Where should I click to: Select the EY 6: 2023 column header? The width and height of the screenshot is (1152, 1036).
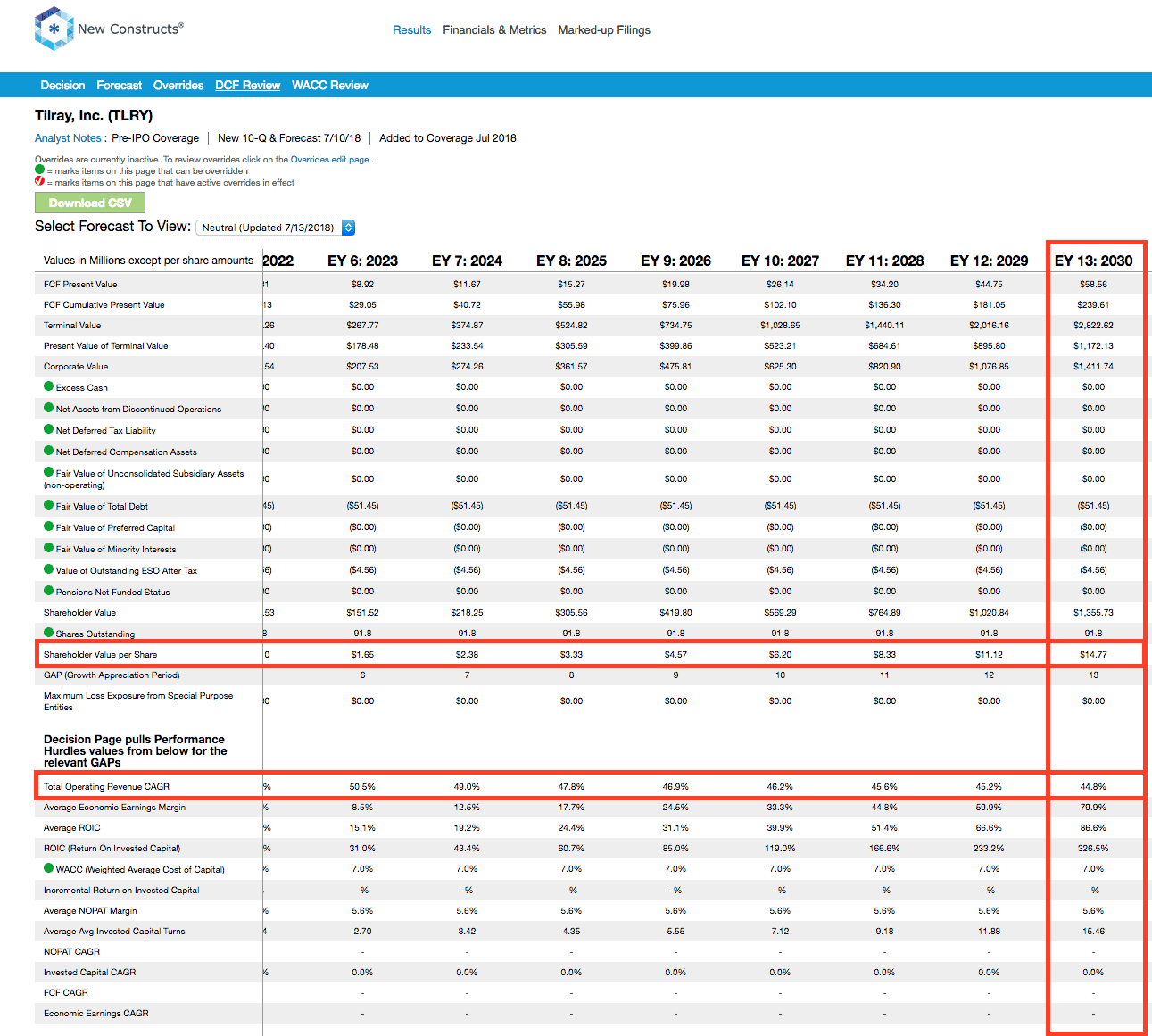[362, 261]
